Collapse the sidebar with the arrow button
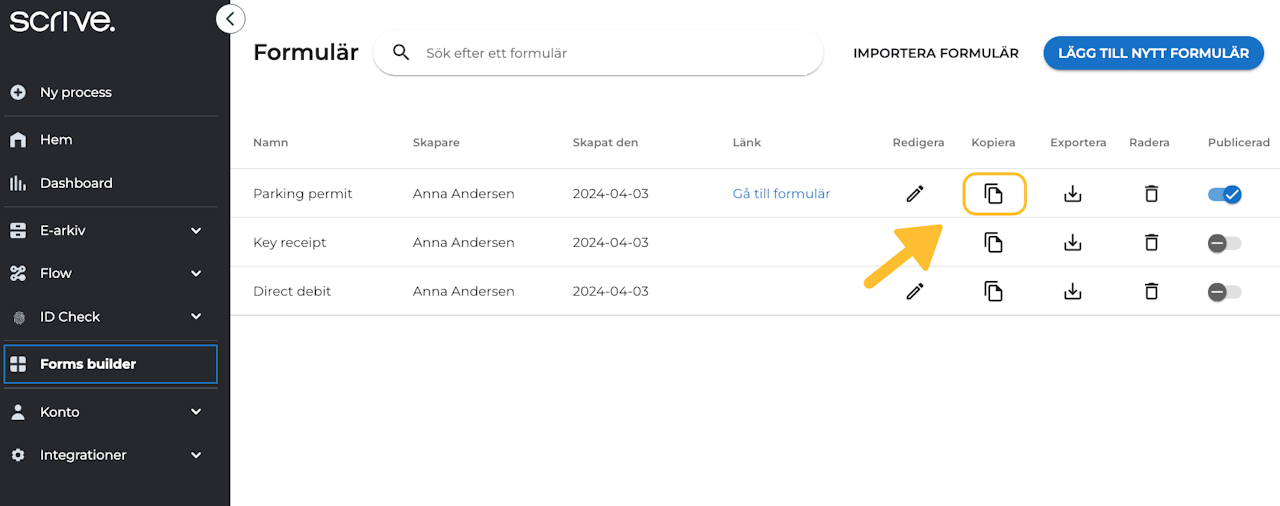Image resolution: width=1280 pixels, height=506 pixels. point(231,18)
